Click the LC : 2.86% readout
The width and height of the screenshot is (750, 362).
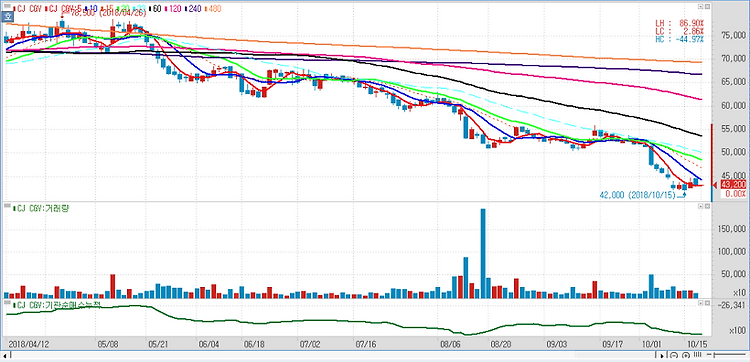point(679,31)
